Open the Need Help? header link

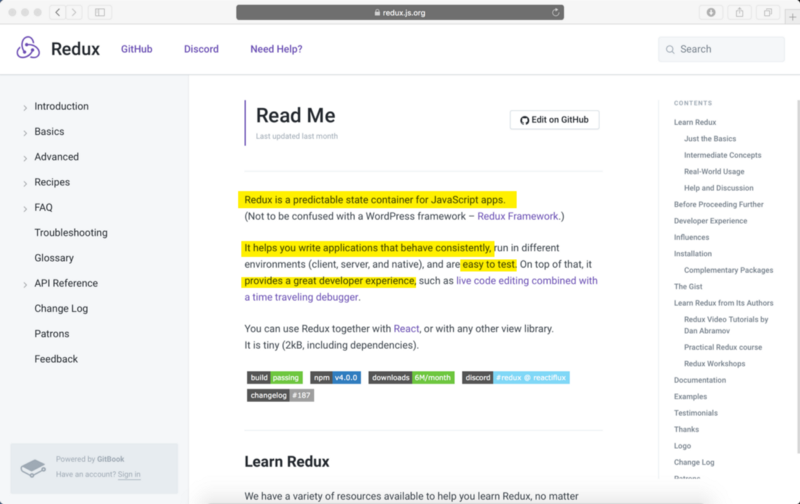point(276,49)
